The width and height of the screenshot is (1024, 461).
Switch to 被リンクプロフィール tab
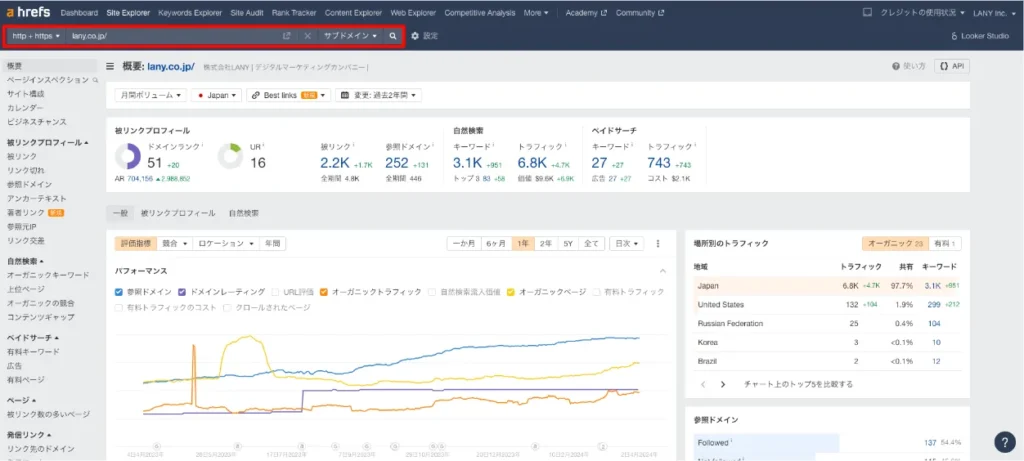click(178, 213)
